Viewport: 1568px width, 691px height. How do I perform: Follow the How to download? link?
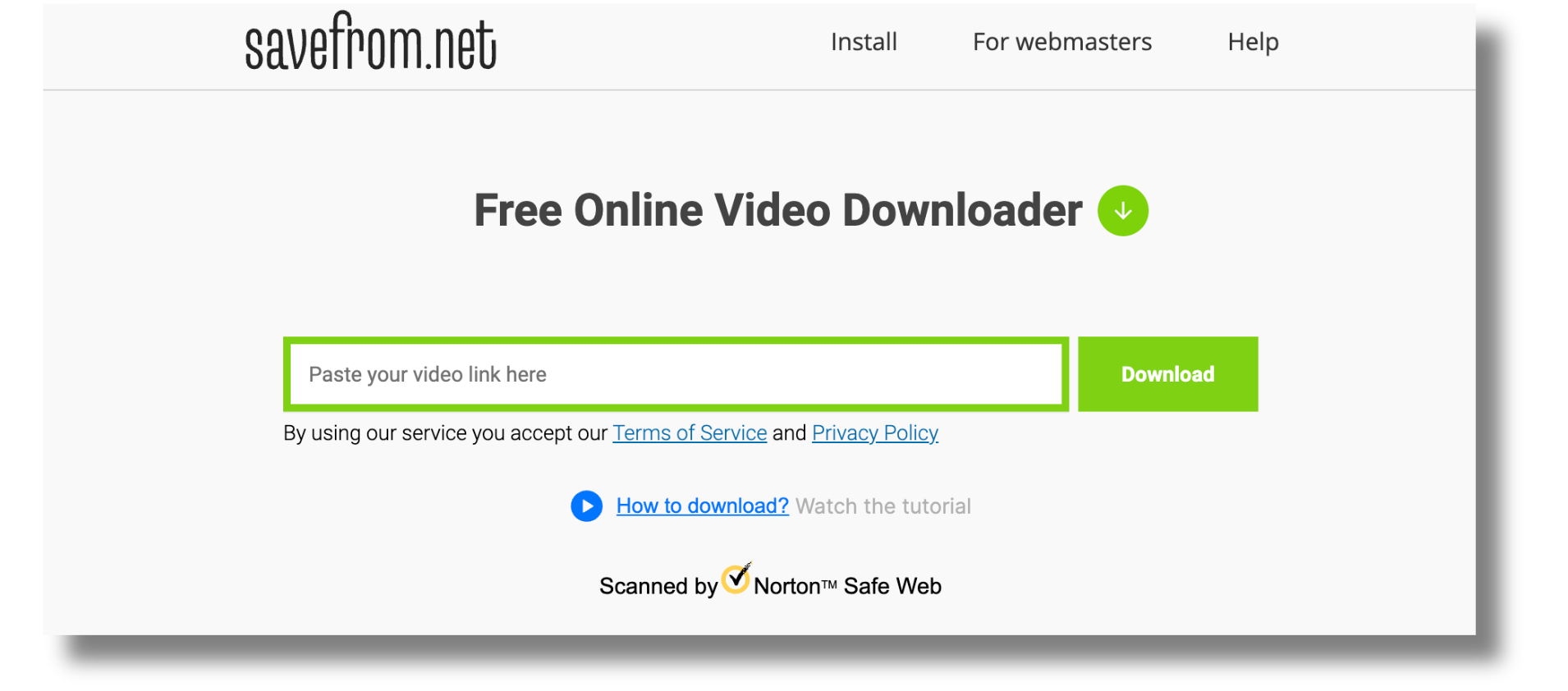(x=703, y=506)
